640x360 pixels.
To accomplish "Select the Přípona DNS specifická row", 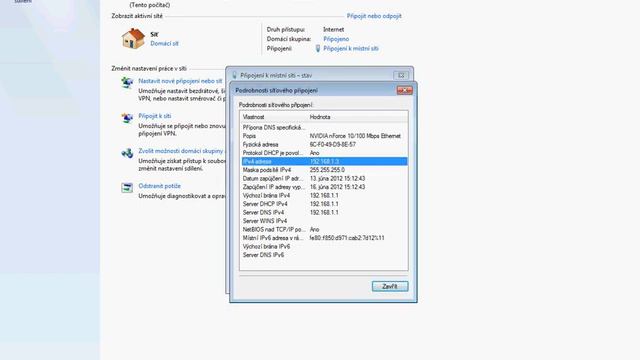I will point(324,128).
